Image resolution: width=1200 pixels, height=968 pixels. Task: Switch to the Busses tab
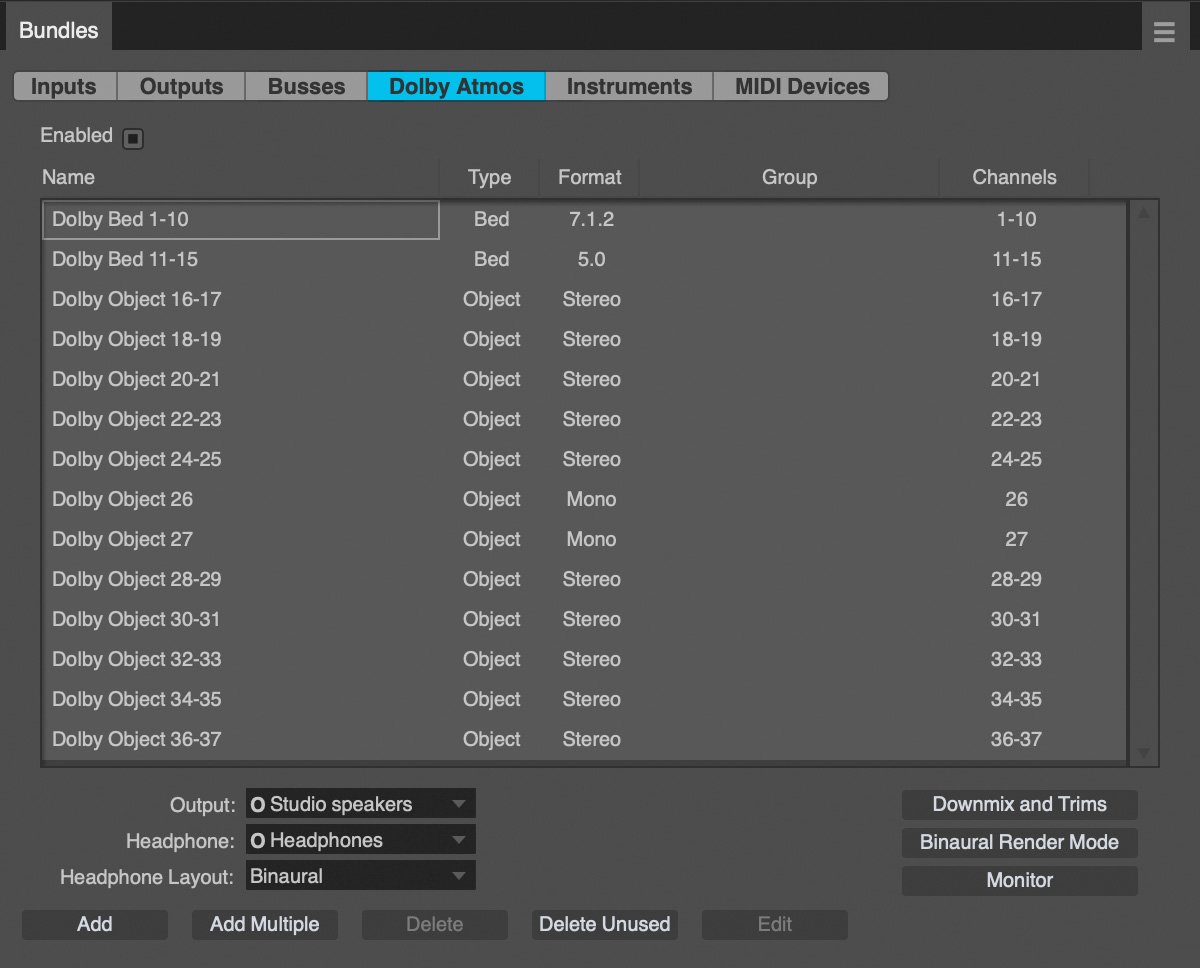[306, 86]
